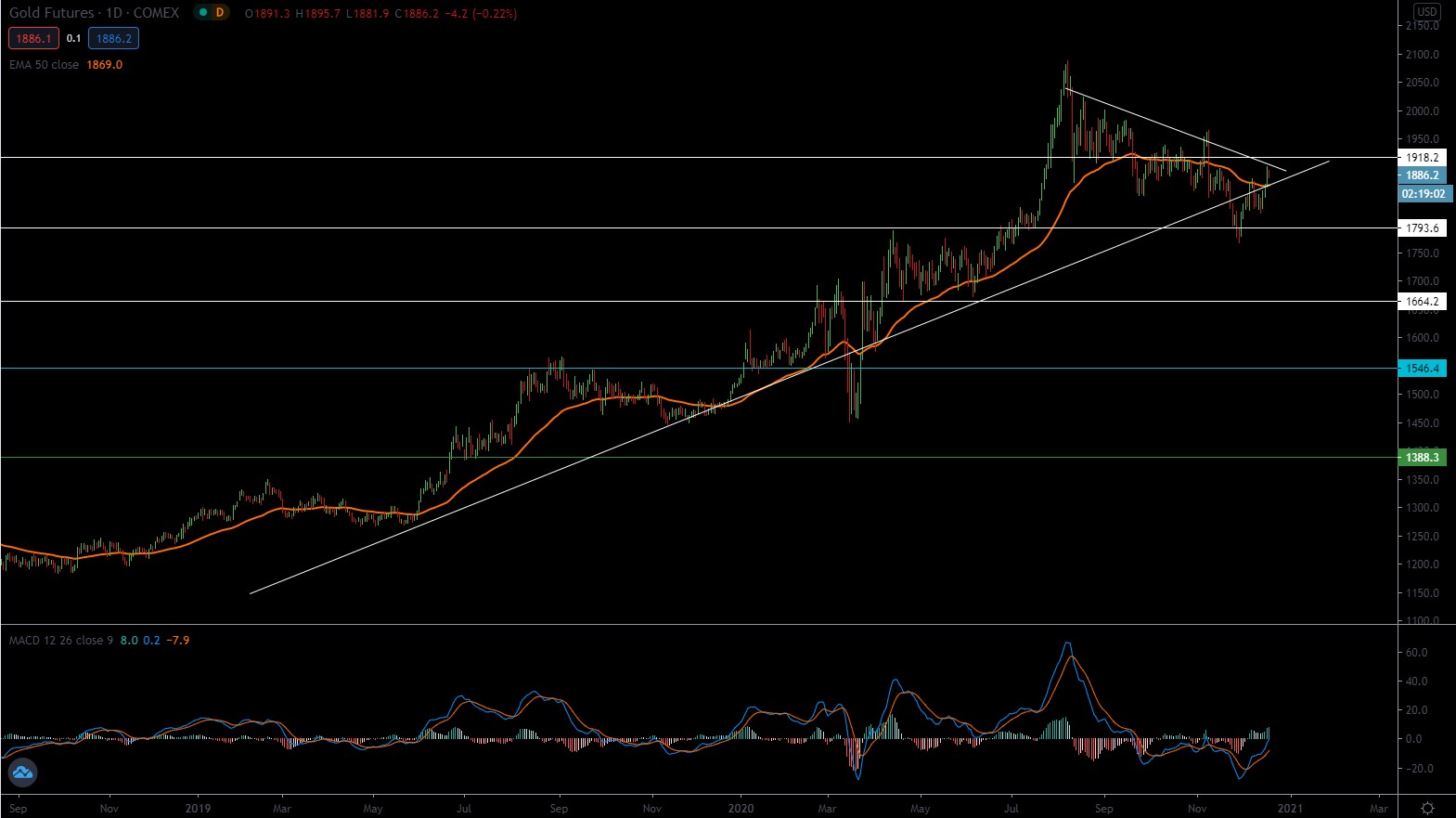Viewport: 1456px width, 818px height.
Task: Click the low price L1881.9
Action: (367, 14)
